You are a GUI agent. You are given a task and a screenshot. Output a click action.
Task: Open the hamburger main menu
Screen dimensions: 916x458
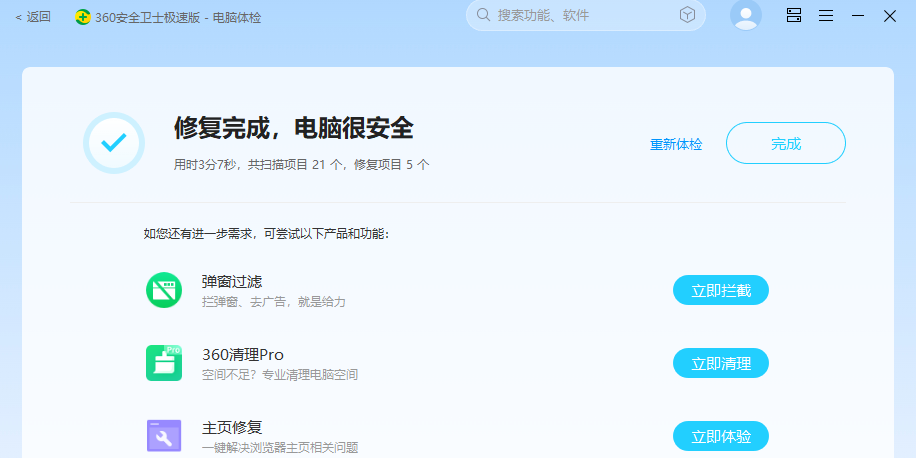pyautogui.click(x=826, y=15)
